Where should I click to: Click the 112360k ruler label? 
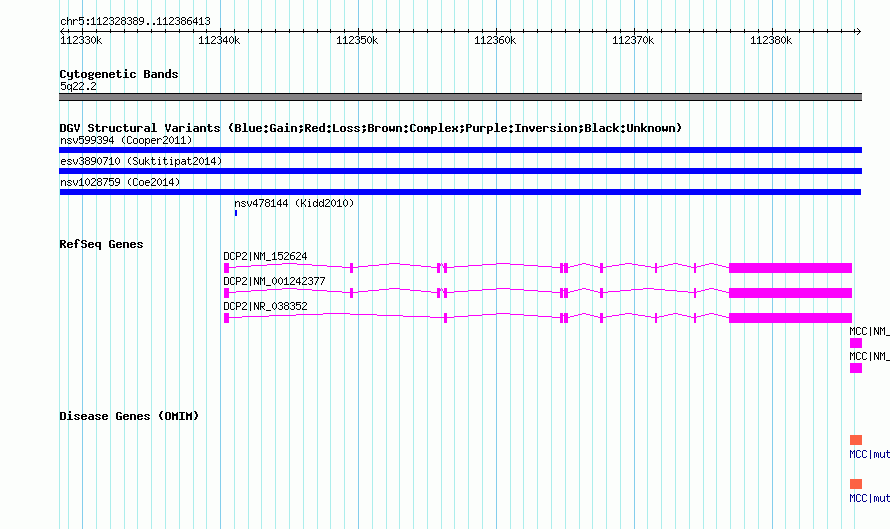tap(495, 40)
